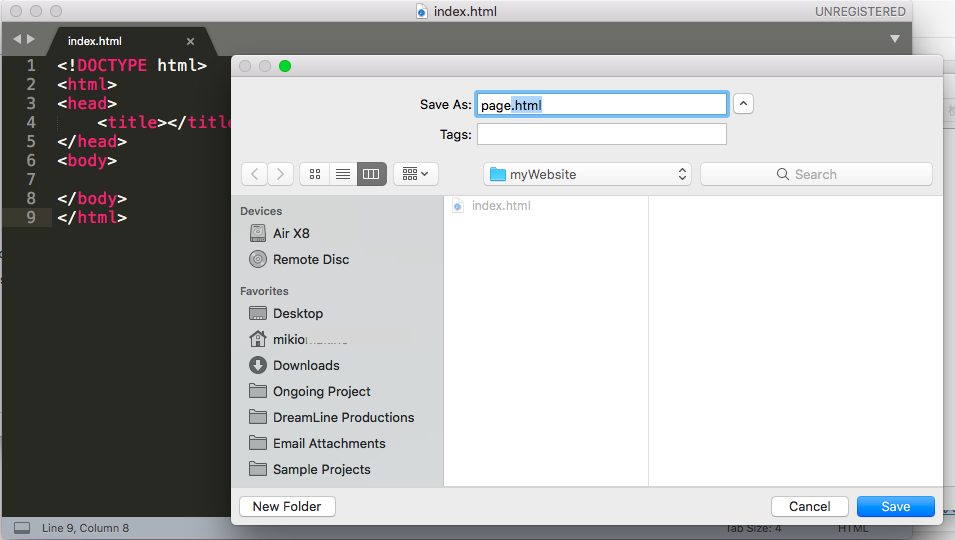Close the index.html tab

click(191, 41)
